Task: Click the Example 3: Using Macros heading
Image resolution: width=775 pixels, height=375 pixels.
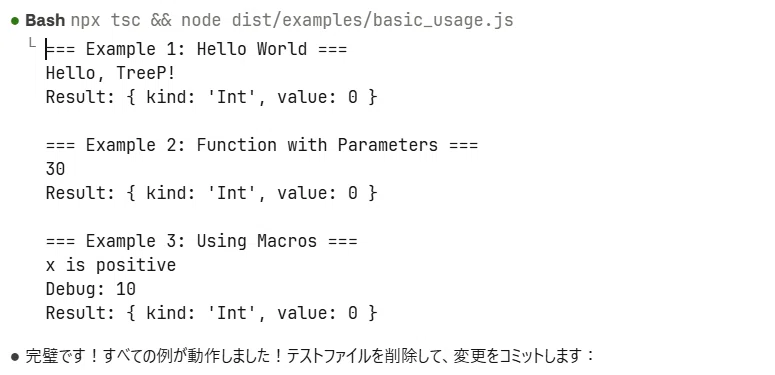Action: click(x=202, y=241)
